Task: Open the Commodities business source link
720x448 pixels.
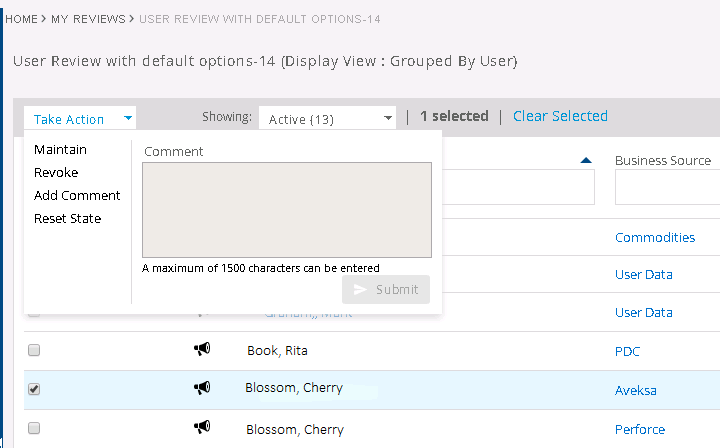Action: coord(655,237)
